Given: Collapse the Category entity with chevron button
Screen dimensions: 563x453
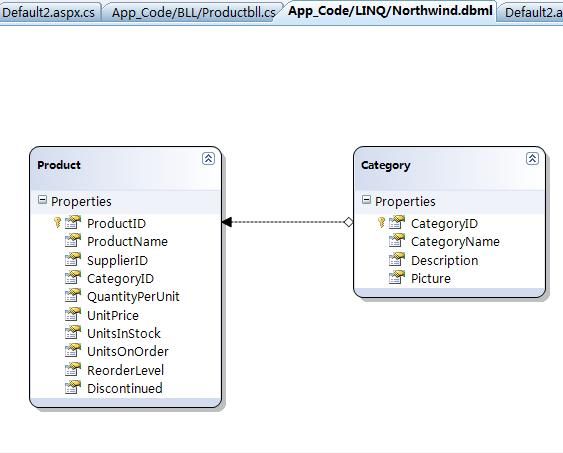Looking at the screenshot, I should 532,158.
